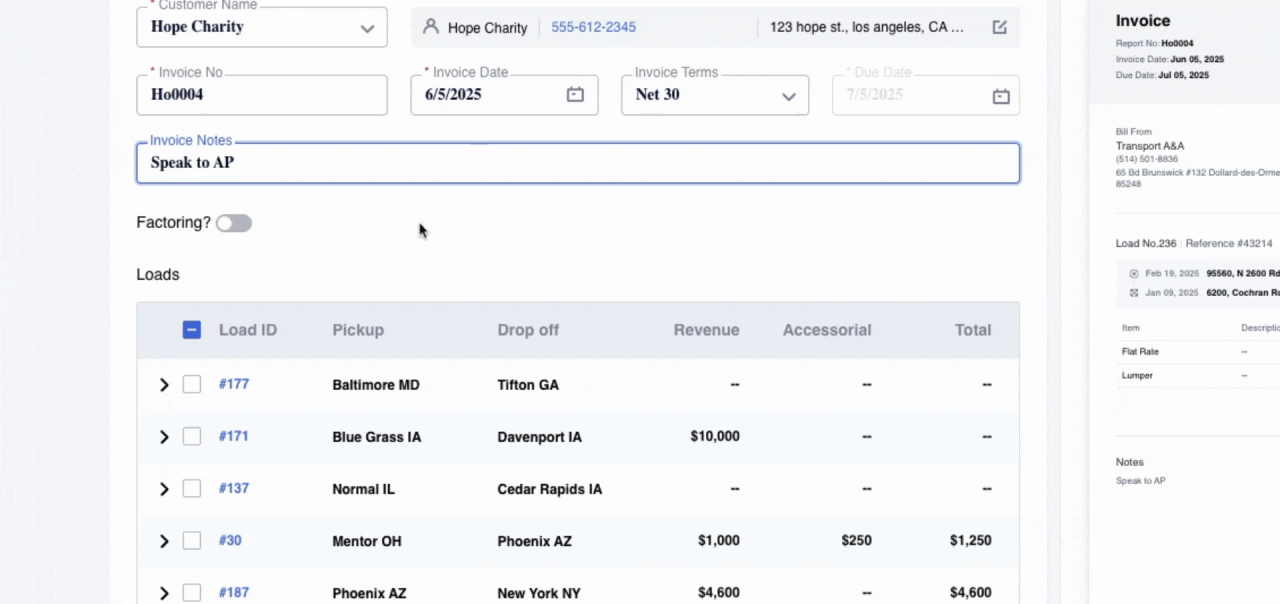This screenshot has width=1280, height=604.
Task: Click the Invoice Notes text field
Action: pyautogui.click(x=577, y=163)
